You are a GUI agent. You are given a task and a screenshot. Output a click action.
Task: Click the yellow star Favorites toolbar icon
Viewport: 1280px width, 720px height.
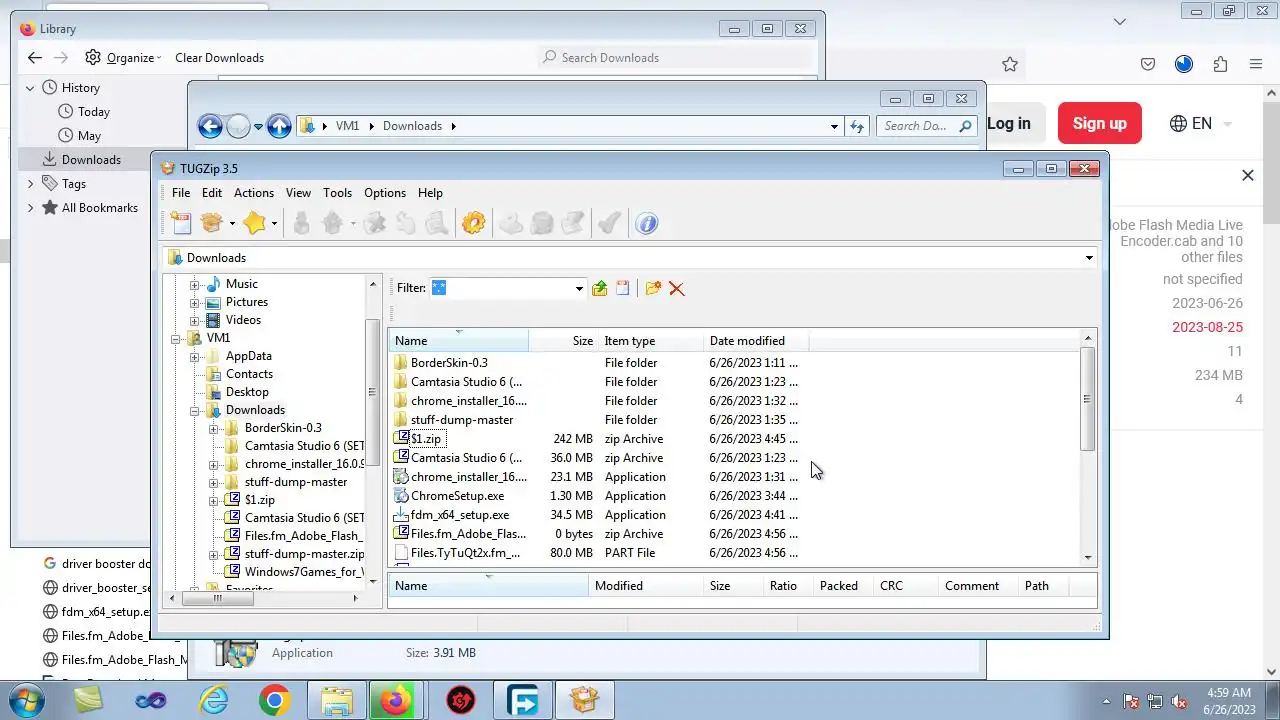(255, 223)
